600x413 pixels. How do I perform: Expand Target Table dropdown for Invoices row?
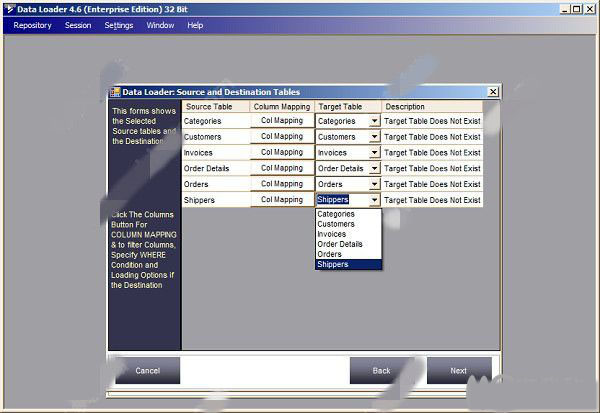point(374,152)
